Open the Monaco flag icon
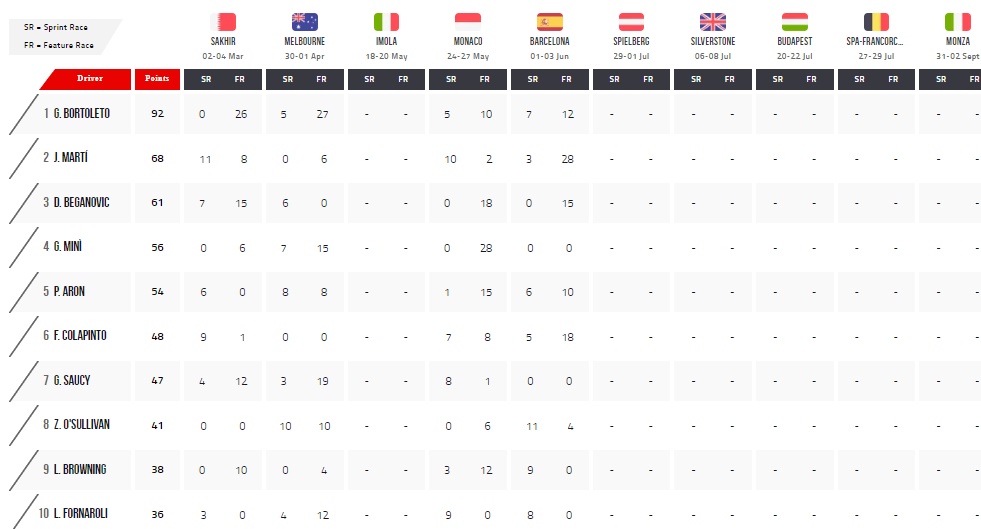Screen dimensions: 981x529 [x=468, y=22]
